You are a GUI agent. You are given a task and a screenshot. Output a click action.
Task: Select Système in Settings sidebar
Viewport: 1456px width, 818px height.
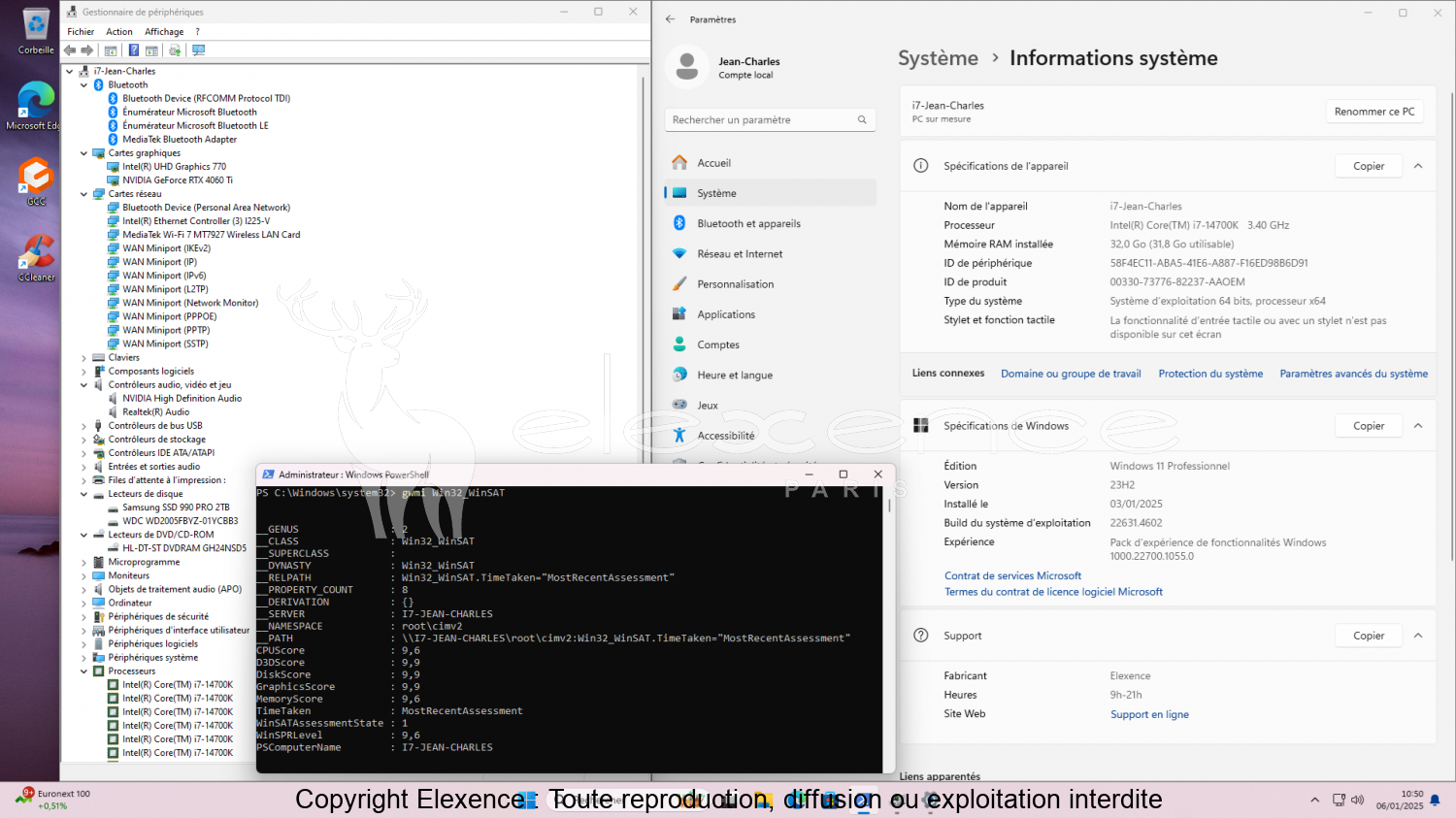tap(771, 193)
